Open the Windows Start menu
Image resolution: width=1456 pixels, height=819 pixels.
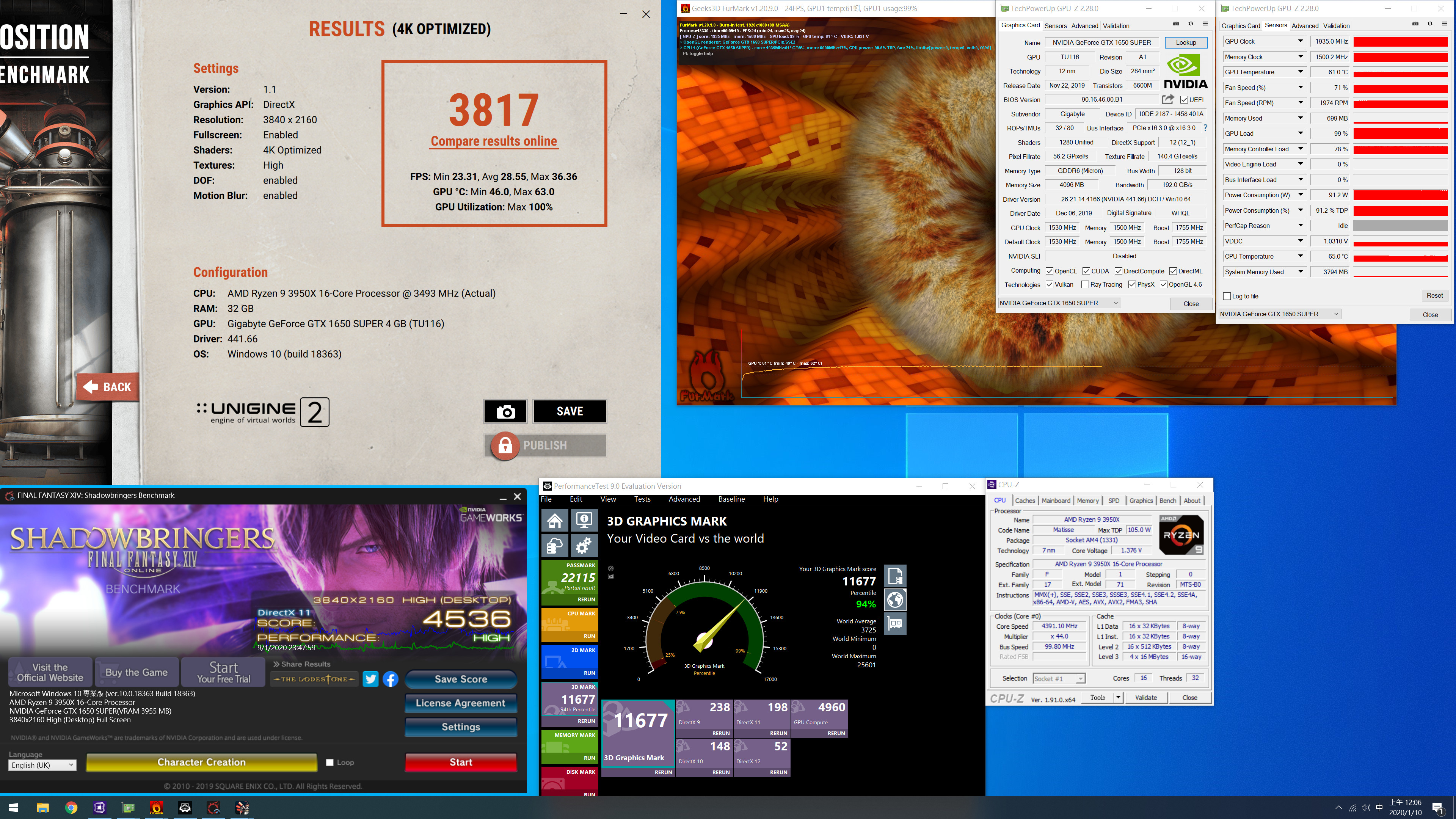click(14, 808)
